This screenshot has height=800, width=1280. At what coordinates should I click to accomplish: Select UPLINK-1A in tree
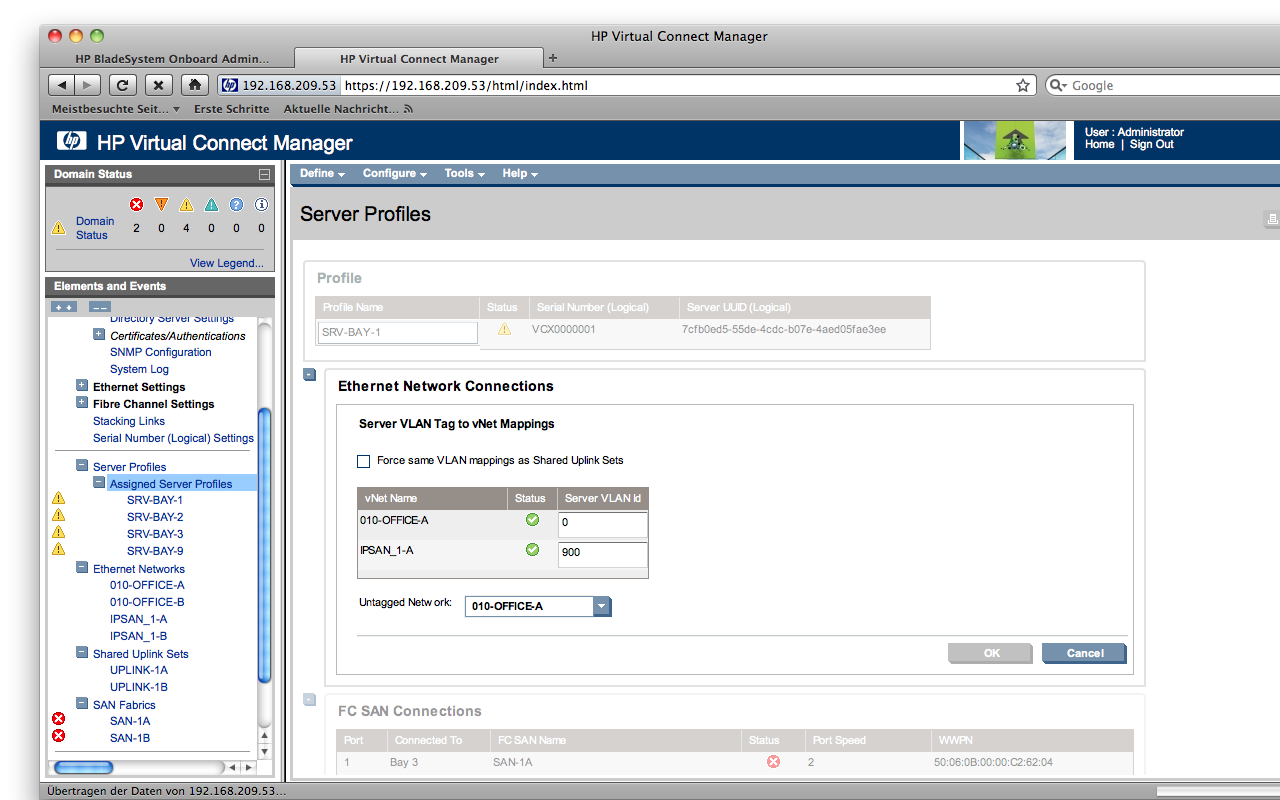point(139,670)
